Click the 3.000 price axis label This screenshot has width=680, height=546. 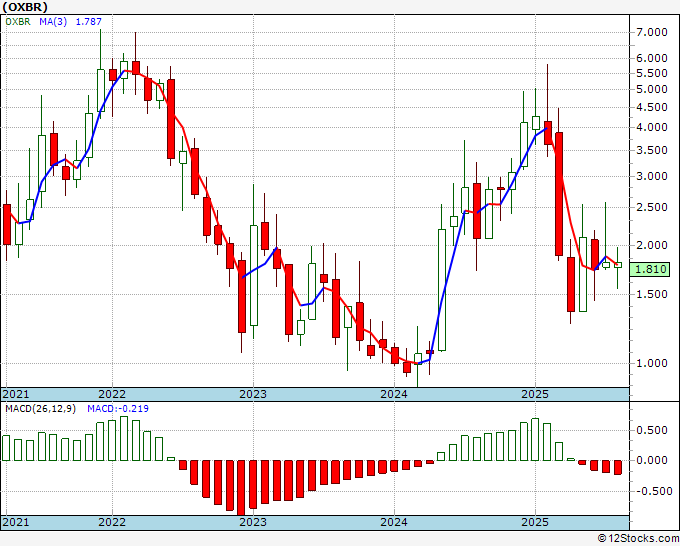(x=651, y=176)
